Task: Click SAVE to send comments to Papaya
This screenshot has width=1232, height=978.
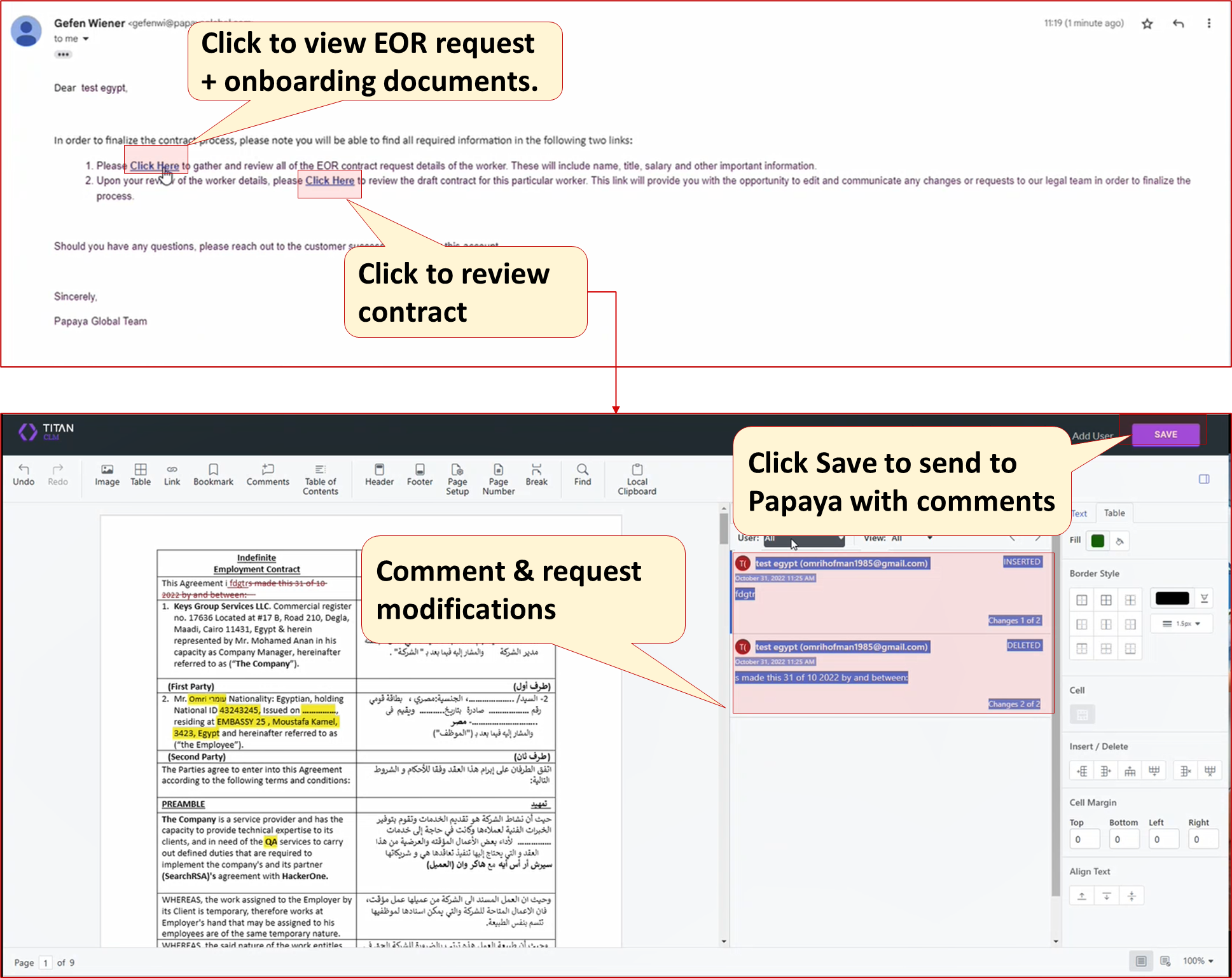Action: (1165, 434)
